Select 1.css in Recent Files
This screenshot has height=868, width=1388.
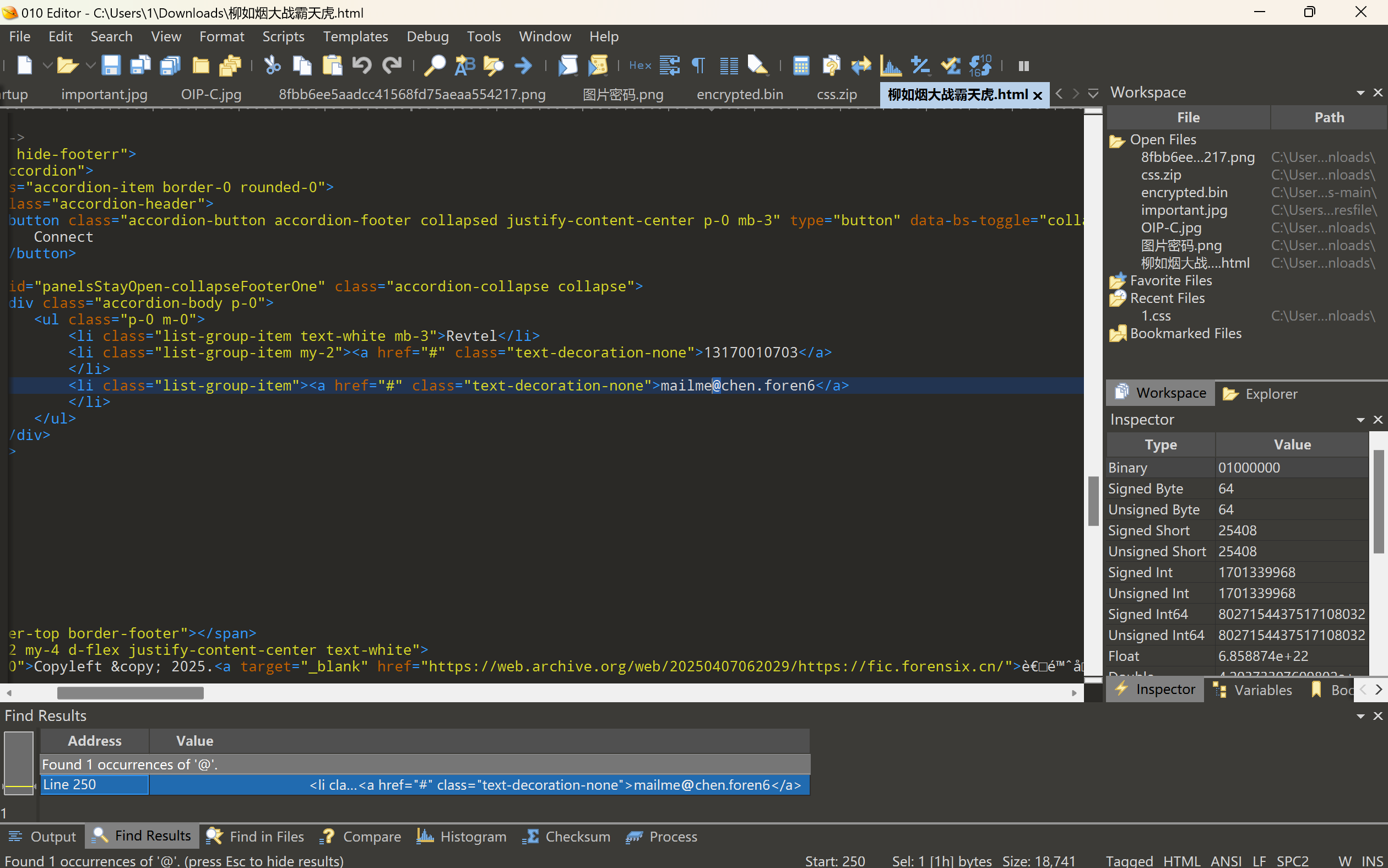click(1156, 316)
